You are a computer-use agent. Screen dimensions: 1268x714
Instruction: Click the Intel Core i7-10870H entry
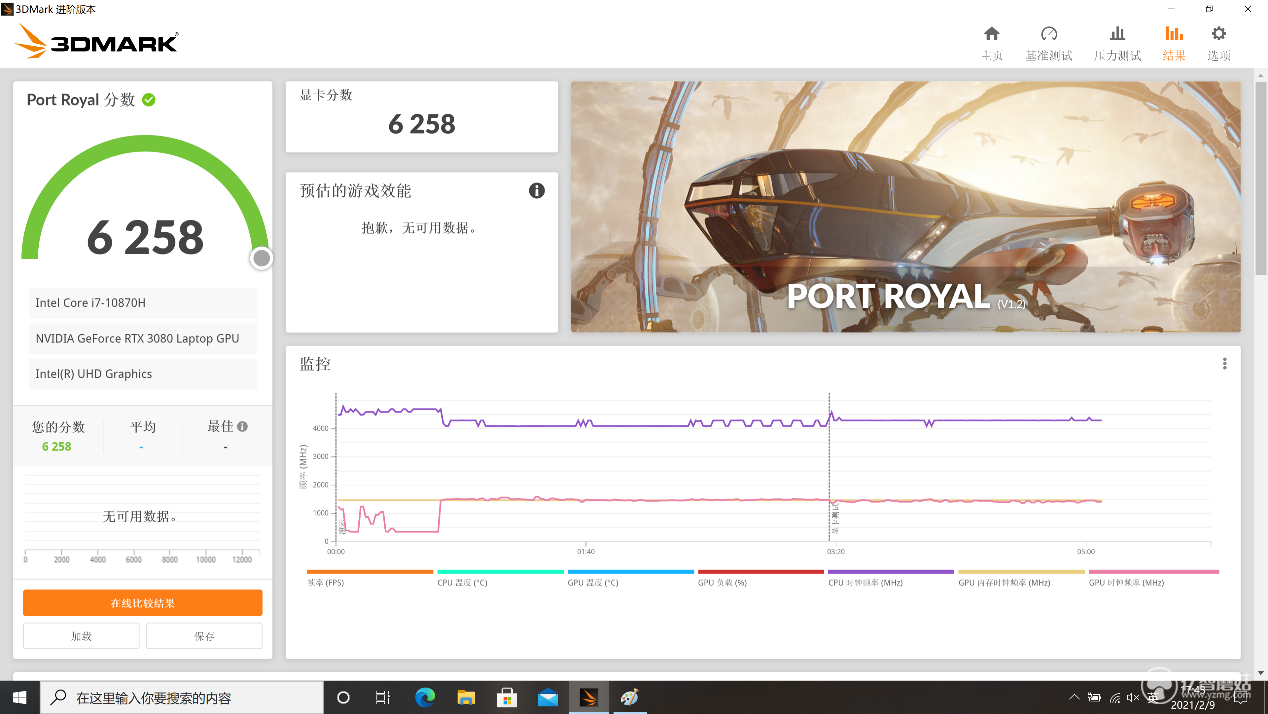click(x=143, y=303)
